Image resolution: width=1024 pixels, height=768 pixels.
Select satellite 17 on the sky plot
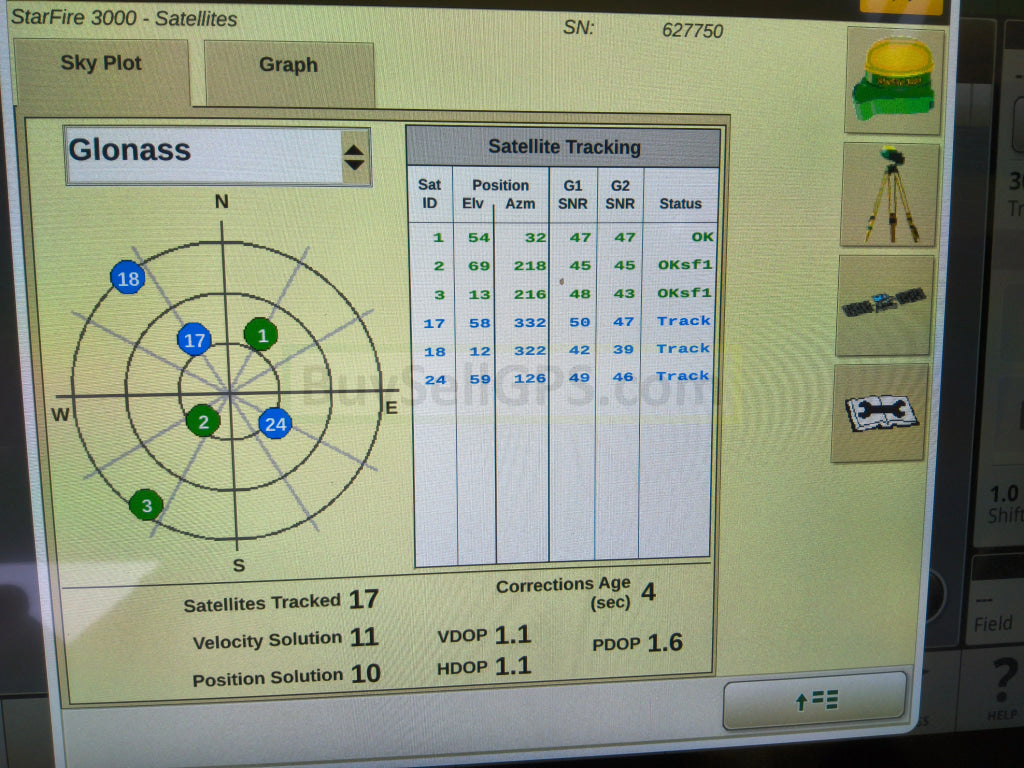click(x=194, y=340)
